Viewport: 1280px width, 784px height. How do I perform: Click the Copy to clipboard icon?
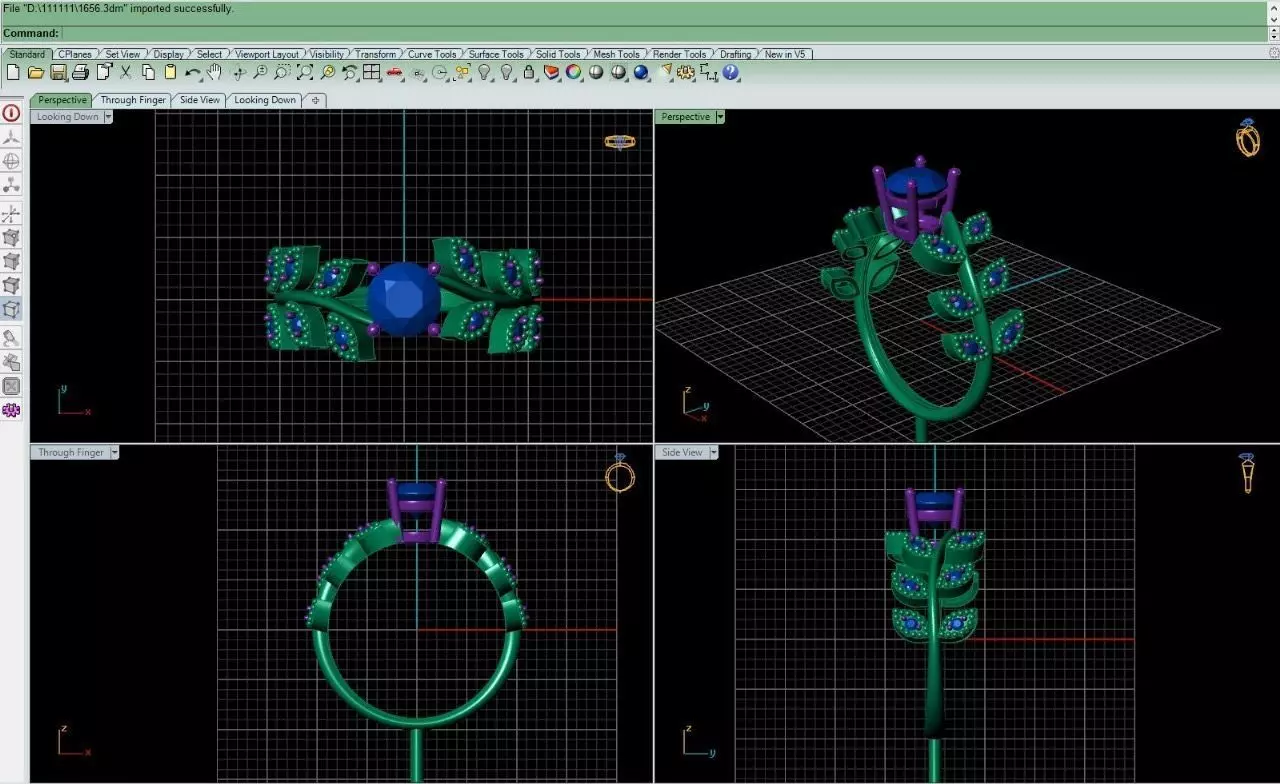coord(148,72)
